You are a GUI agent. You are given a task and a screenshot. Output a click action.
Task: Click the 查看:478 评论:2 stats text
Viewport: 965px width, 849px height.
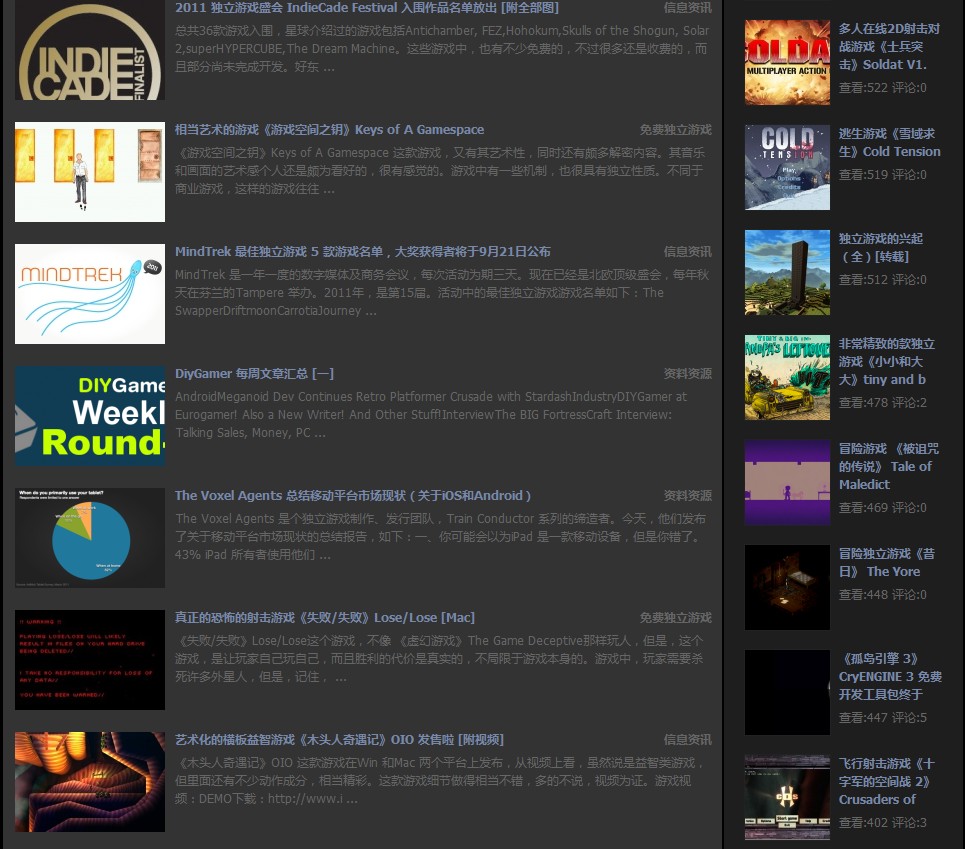click(x=883, y=402)
